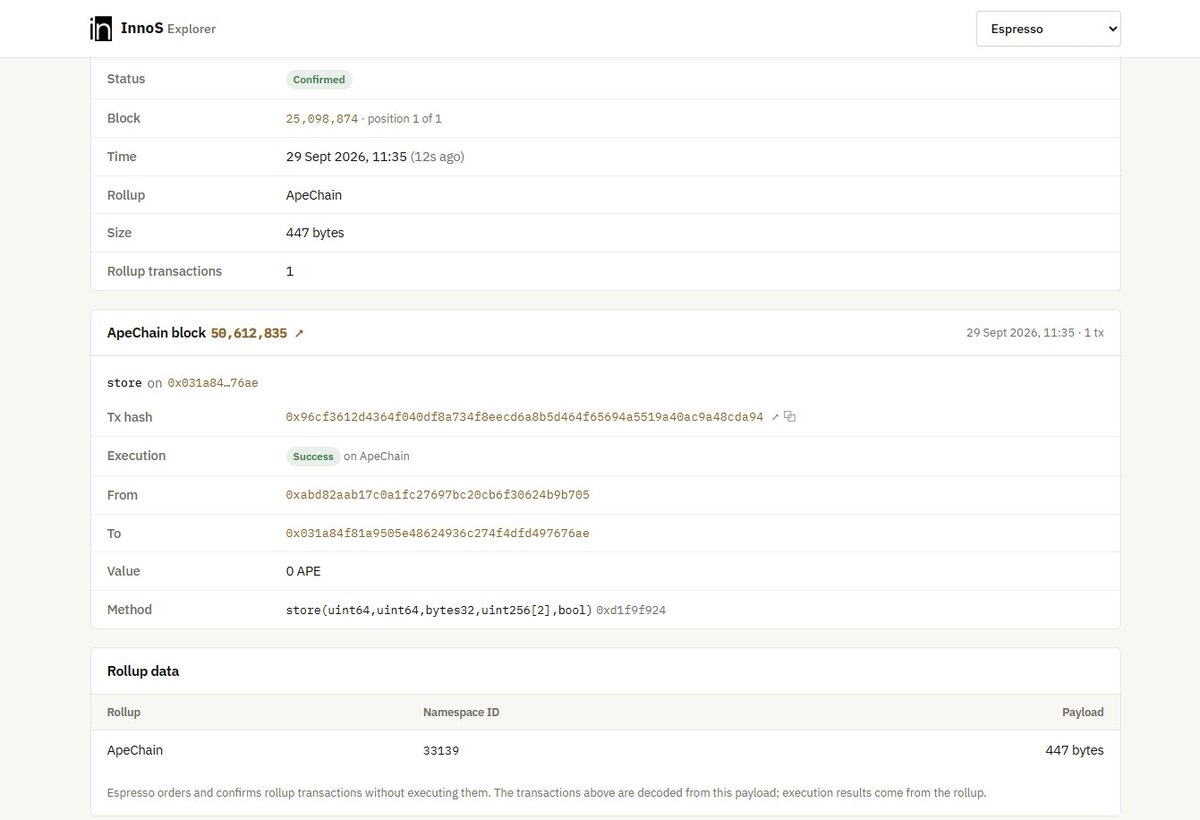Click the Rollup data section heading

[143, 671]
